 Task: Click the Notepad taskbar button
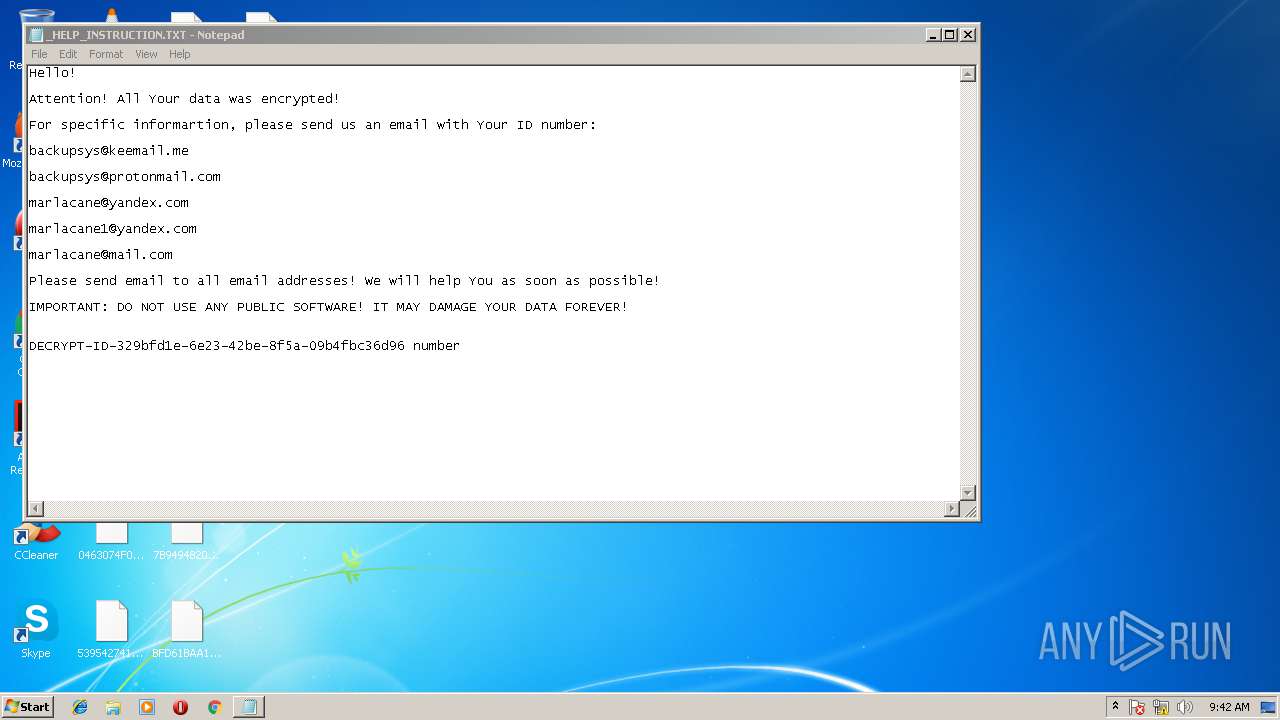click(x=249, y=707)
